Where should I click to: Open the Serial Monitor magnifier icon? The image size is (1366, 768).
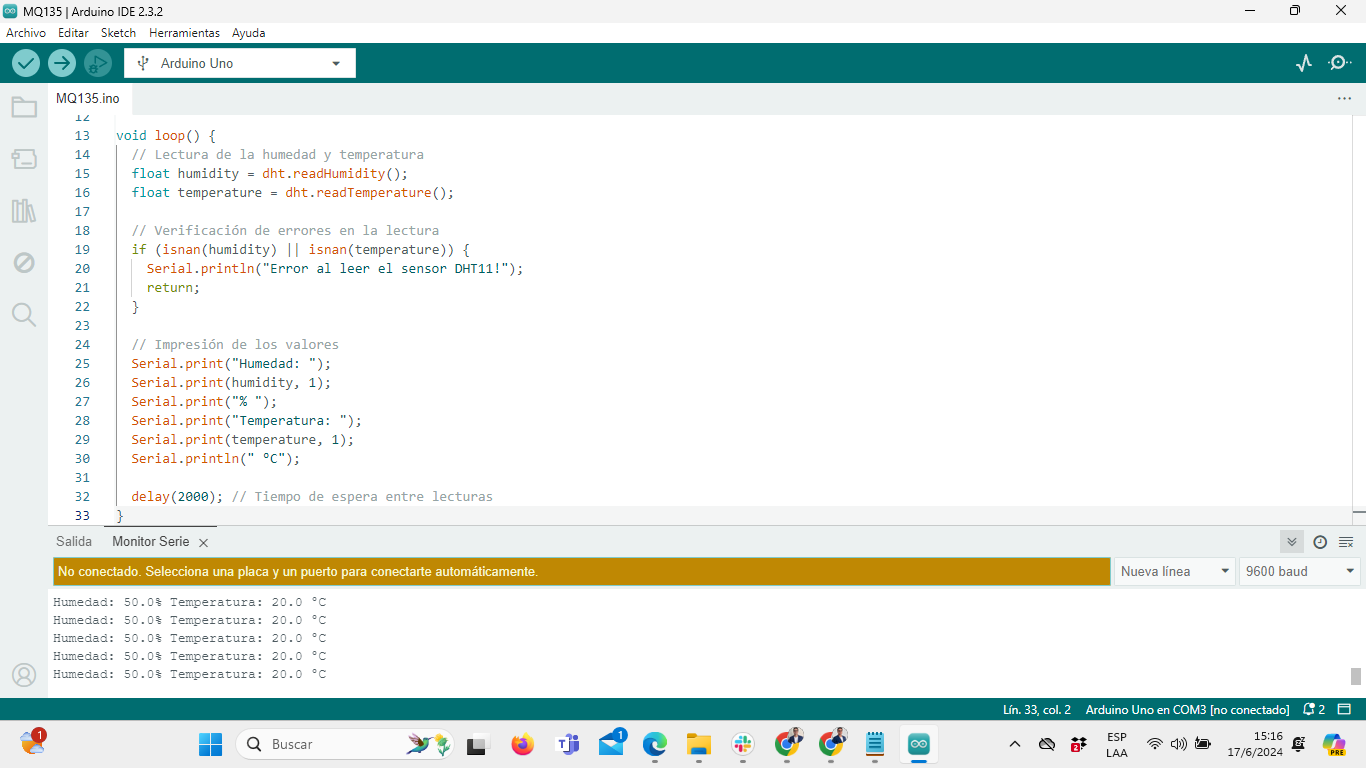coord(1339,63)
